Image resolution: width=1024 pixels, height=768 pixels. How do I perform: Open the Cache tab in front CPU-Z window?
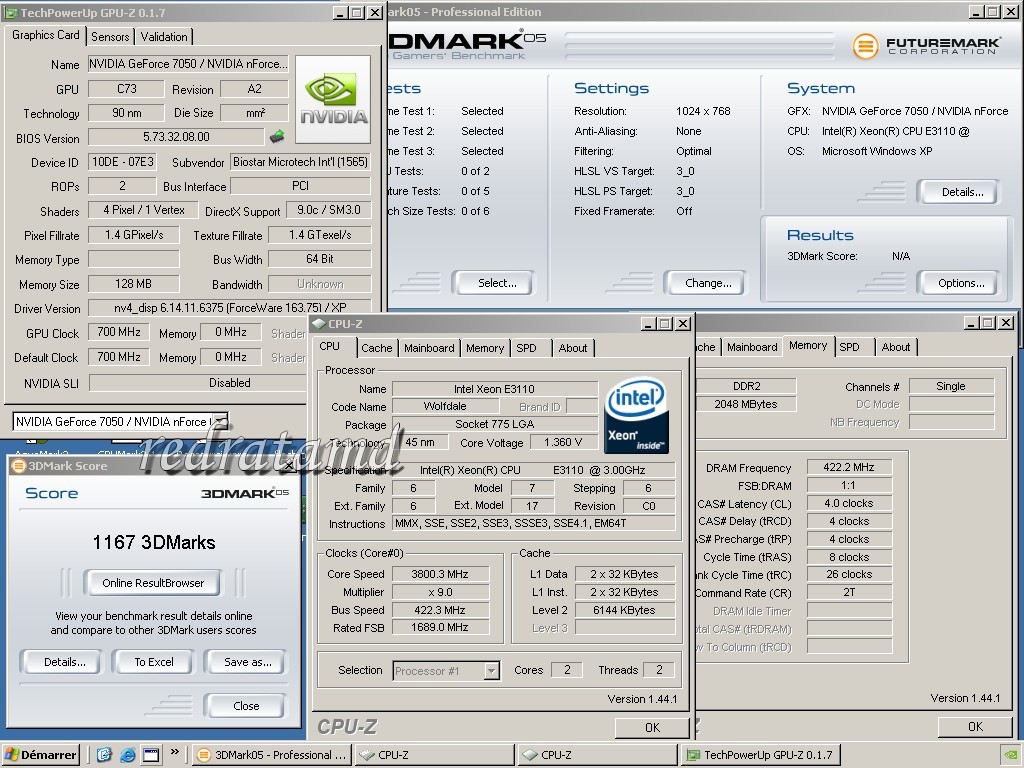(377, 348)
